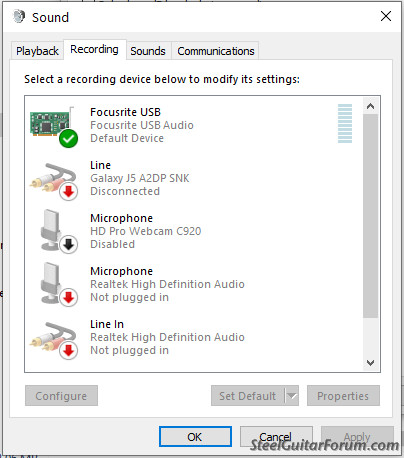
Task: Open the Sounds tab
Action: point(148,51)
